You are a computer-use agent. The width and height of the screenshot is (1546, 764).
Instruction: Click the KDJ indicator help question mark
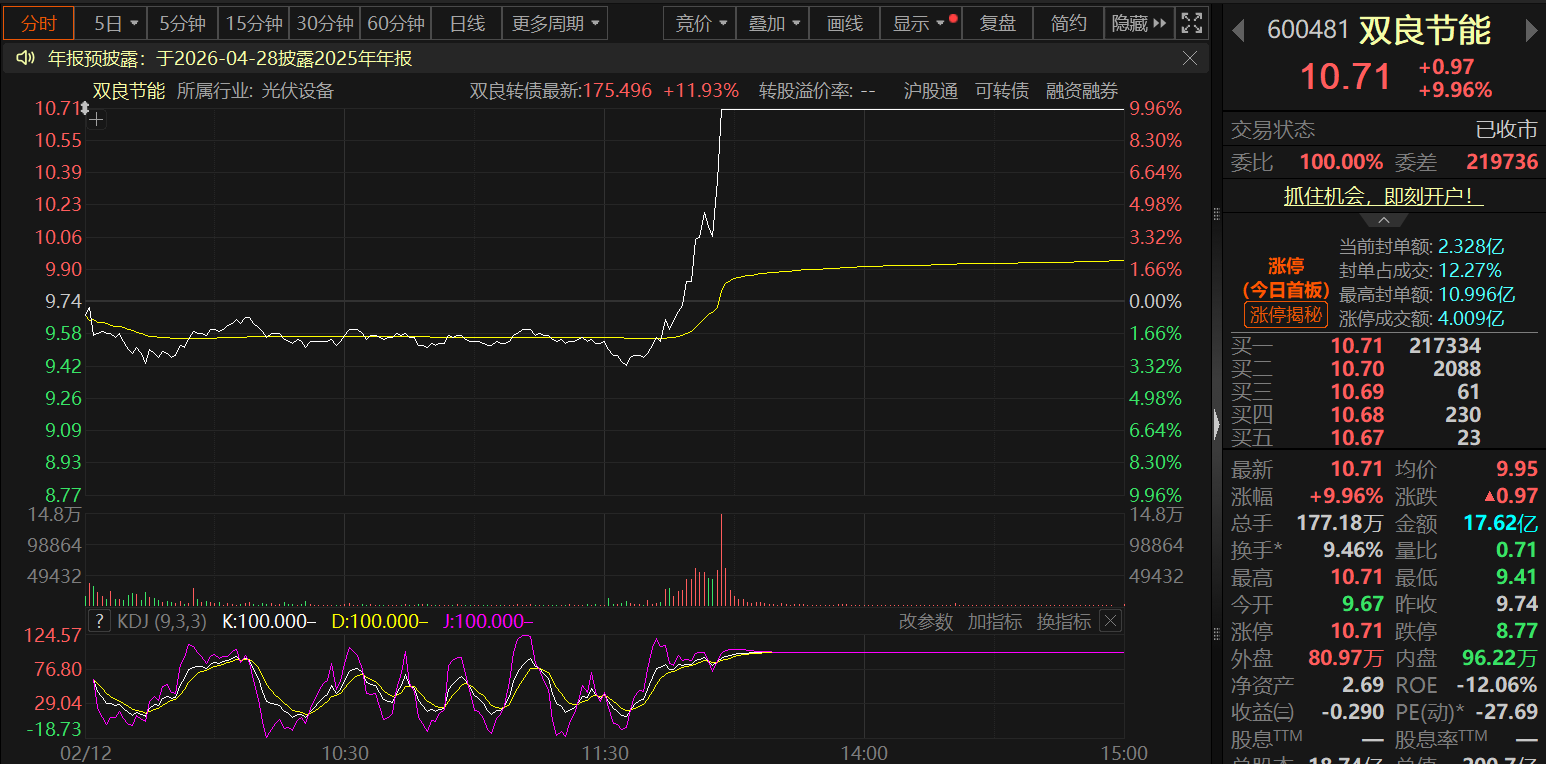tap(99, 621)
